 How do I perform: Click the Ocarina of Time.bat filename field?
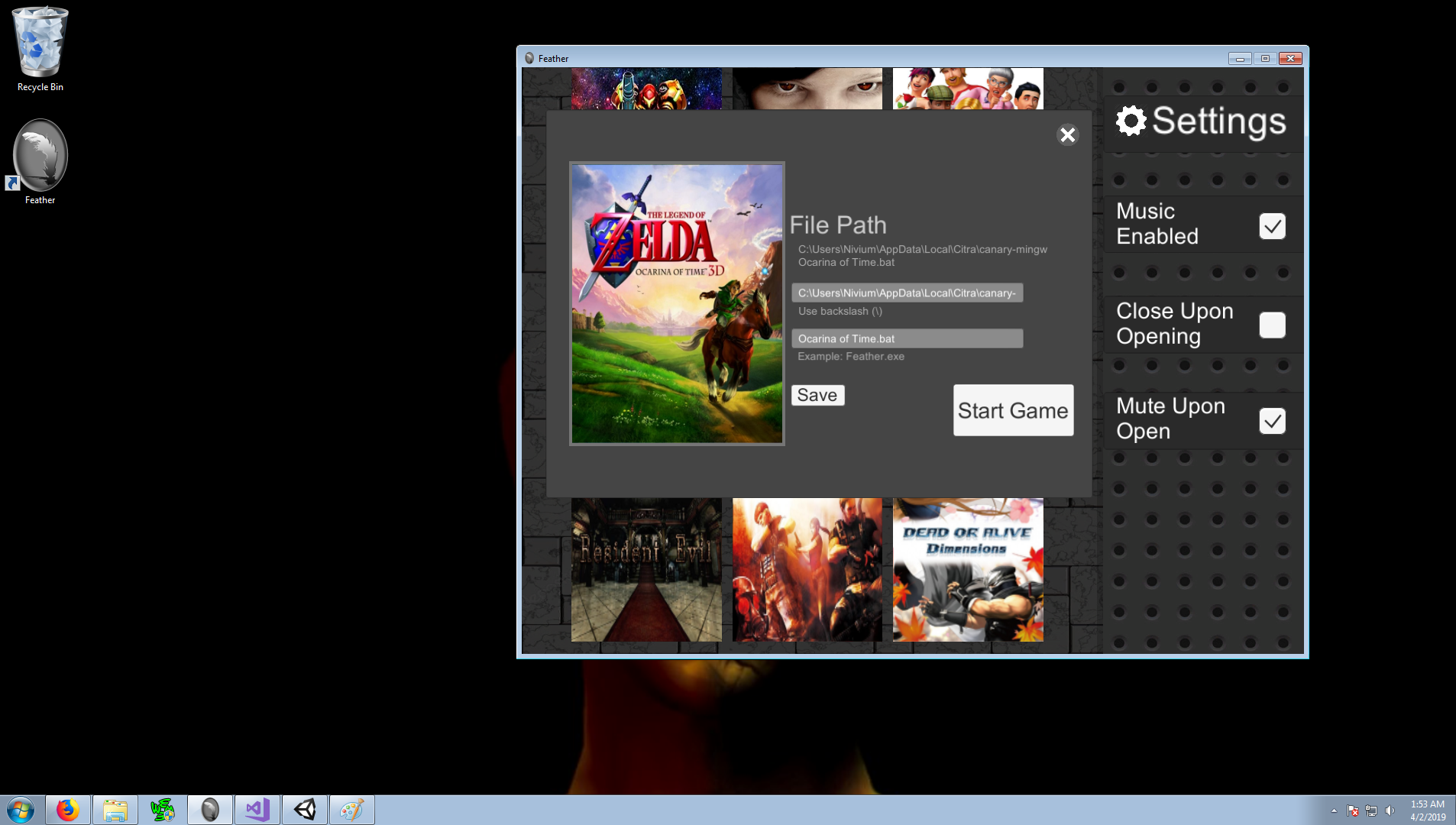click(907, 338)
